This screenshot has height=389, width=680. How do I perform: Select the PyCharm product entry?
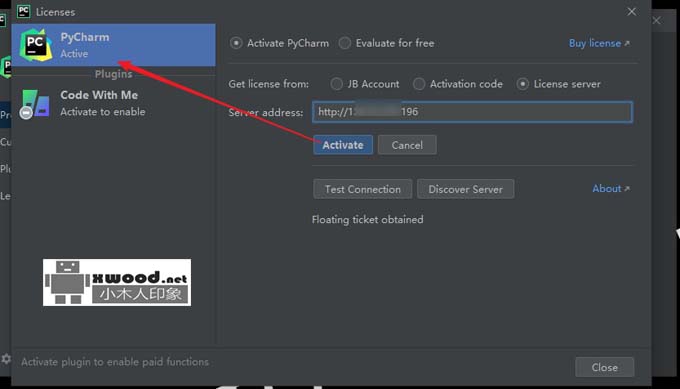pos(114,45)
